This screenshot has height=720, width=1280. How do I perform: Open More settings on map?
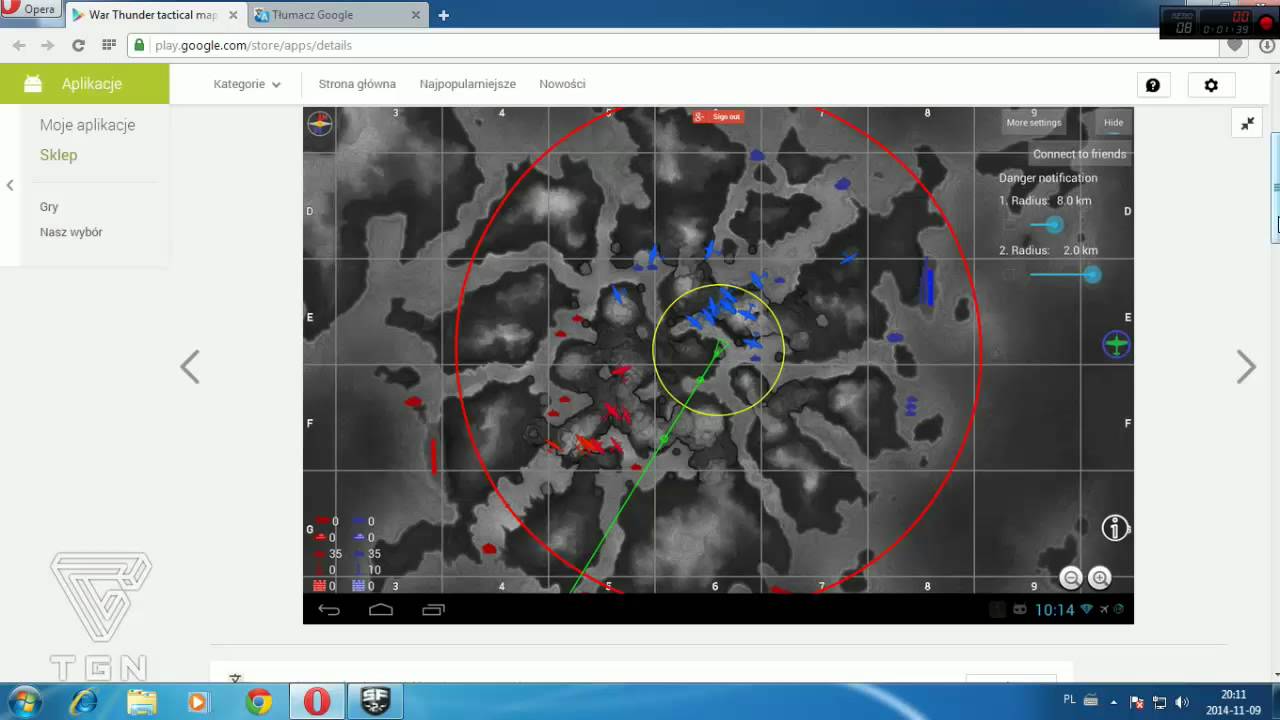click(x=1034, y=122)
